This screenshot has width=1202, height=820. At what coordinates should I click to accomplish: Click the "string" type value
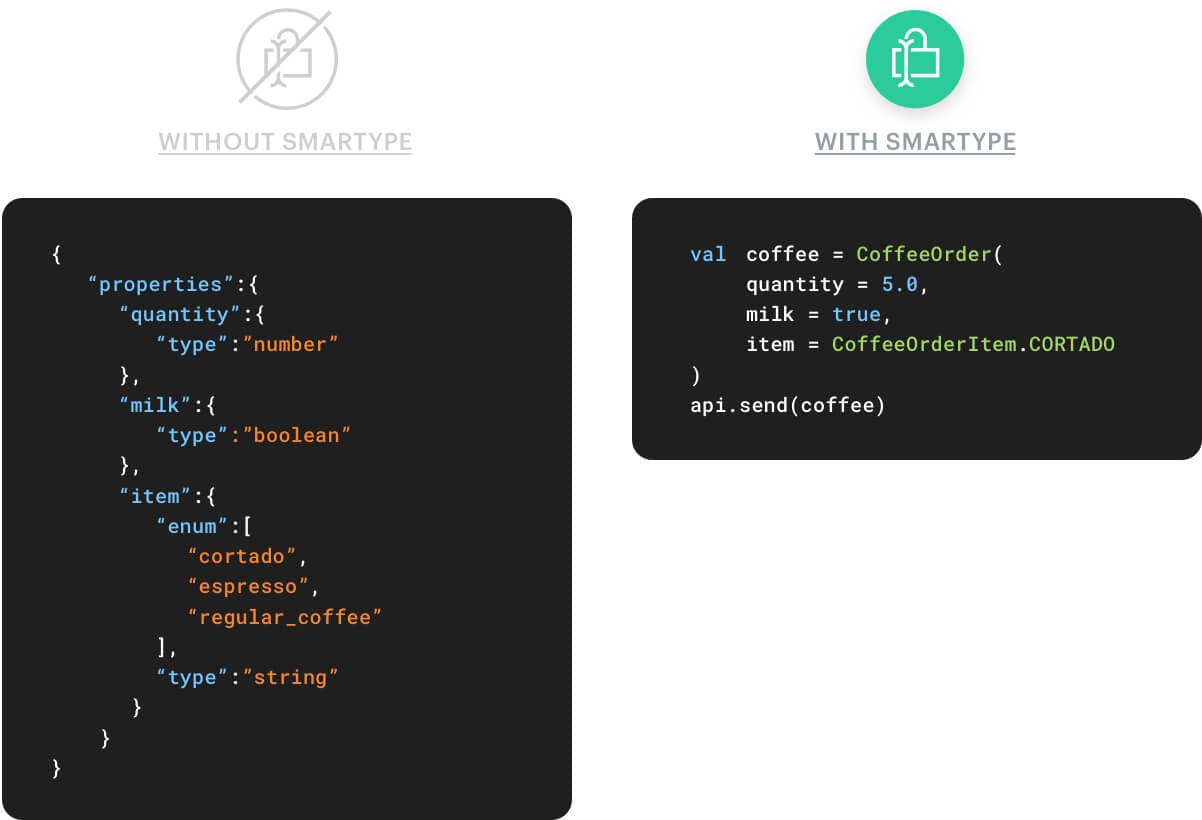click(290, 677)
